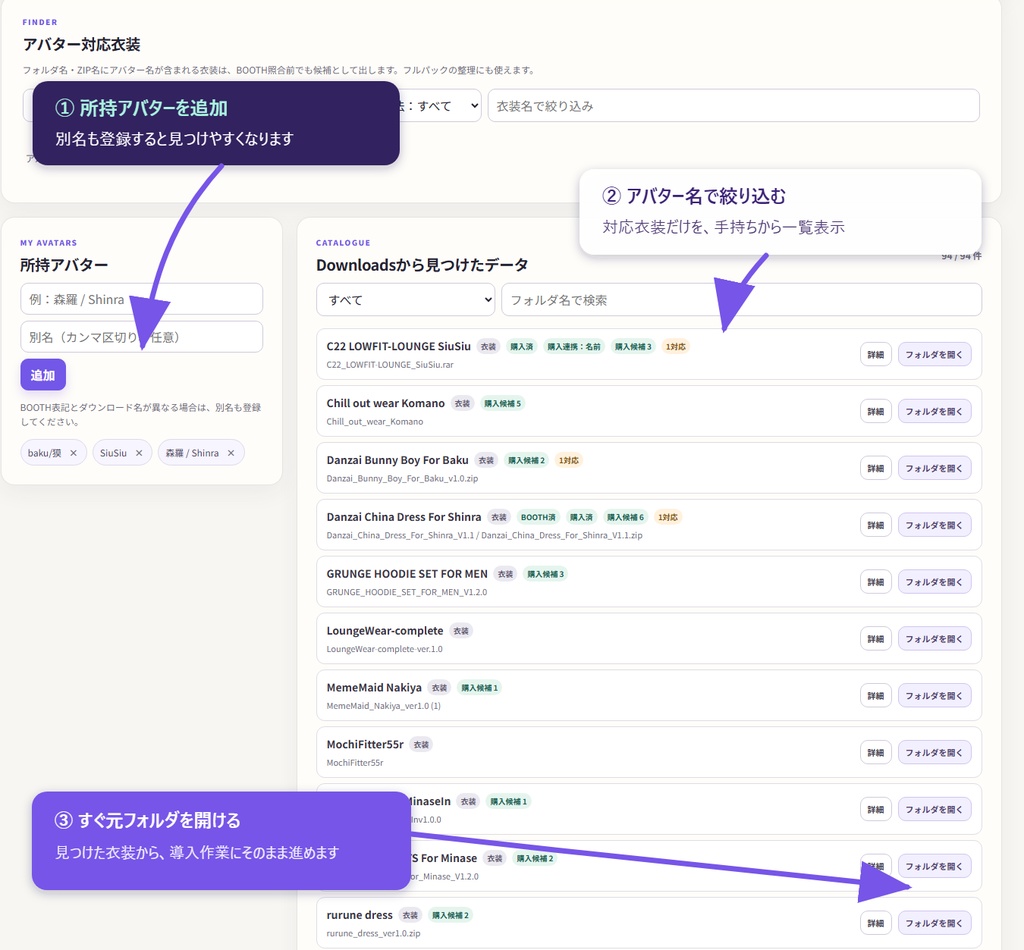Image resolution: width=1024 pixels, height=950 pixels.
Task: Click the 購入候補5 tag on Chill out wear Komano
Action: (503, 404)
